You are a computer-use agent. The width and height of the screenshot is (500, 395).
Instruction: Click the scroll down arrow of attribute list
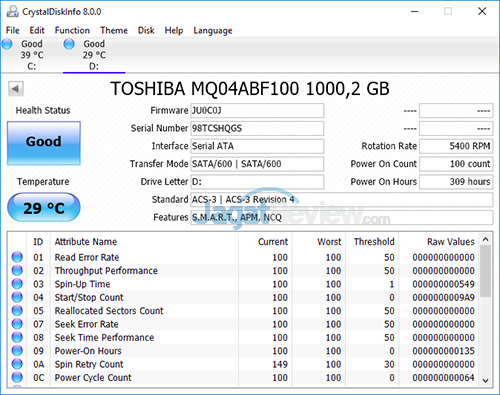pos(486,380)
